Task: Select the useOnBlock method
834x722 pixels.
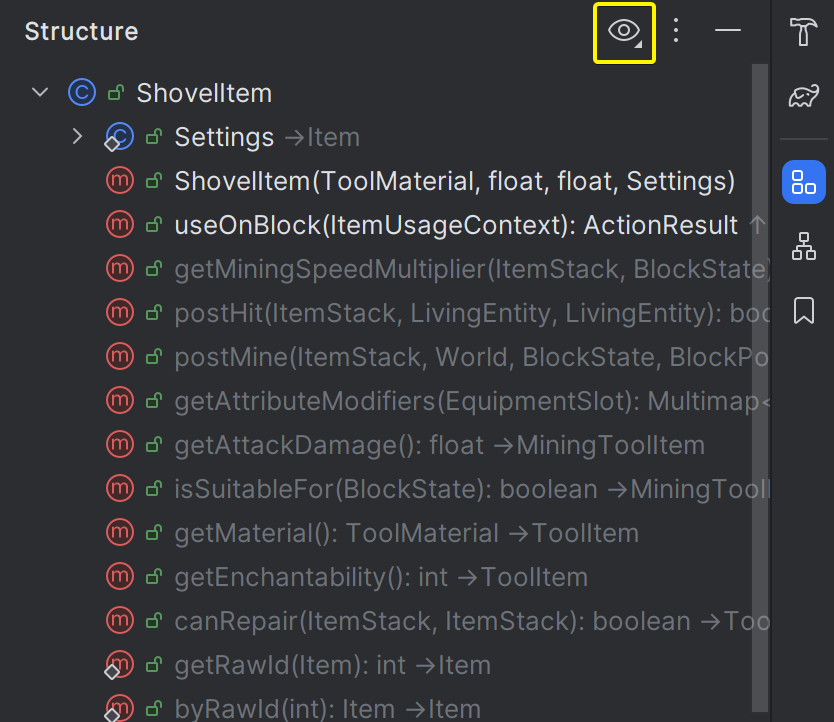Action: click(455, 225)
